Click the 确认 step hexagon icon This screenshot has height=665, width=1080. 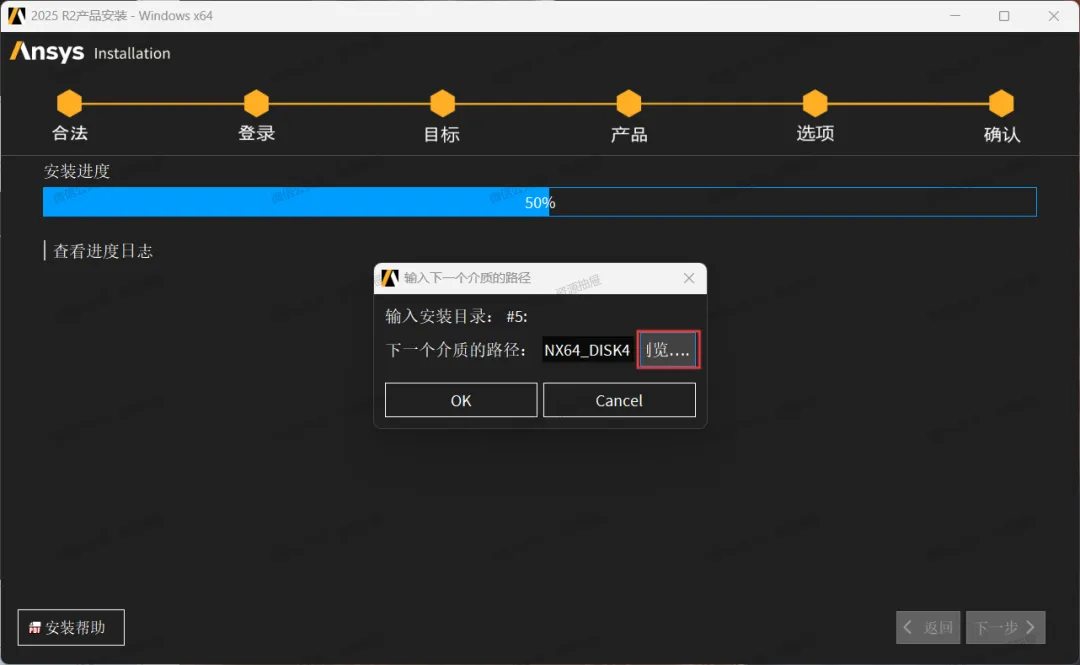(x=1001, y=103)
